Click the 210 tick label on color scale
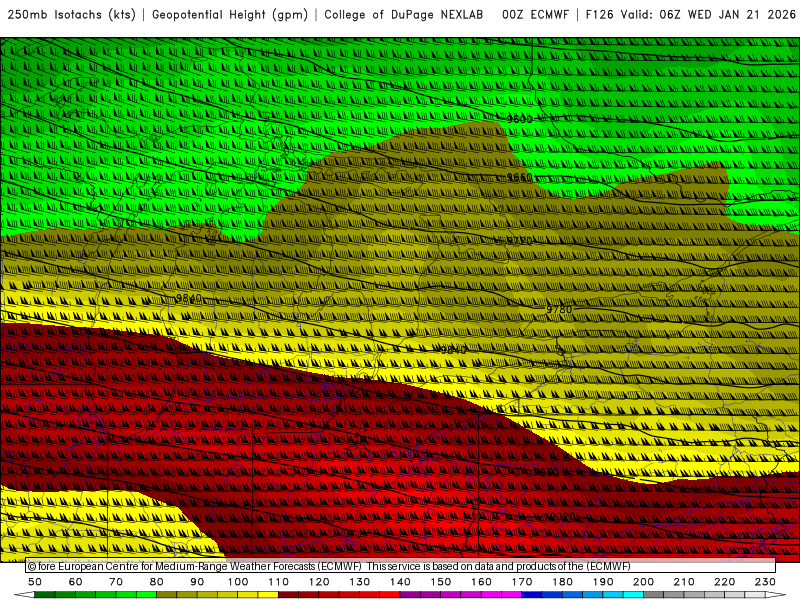800x600 pixels. click(x=684, y=582)
